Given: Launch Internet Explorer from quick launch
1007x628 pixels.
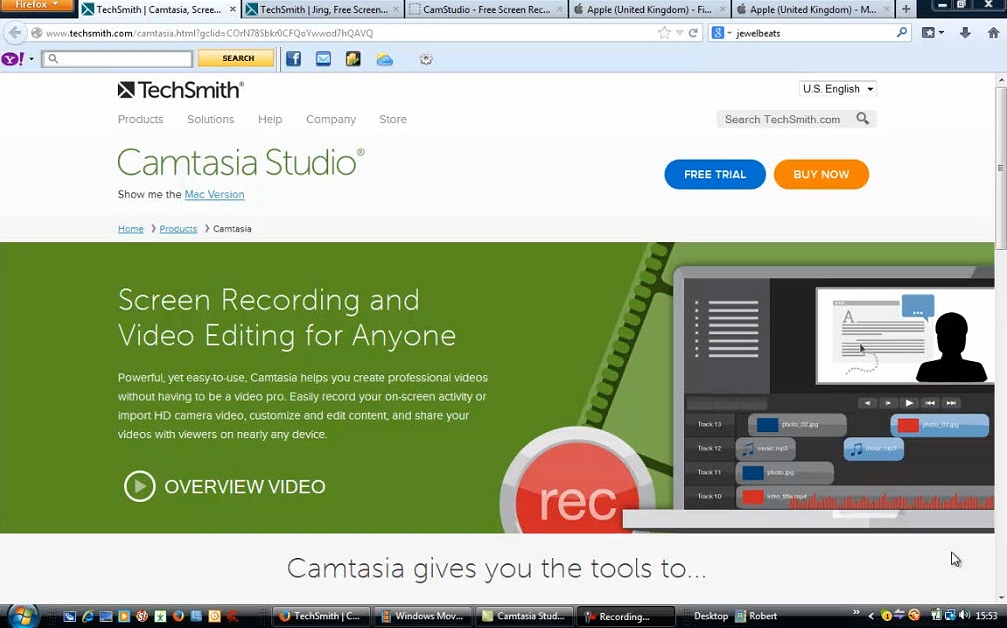Looking at the screenshot, I should 87,616.
